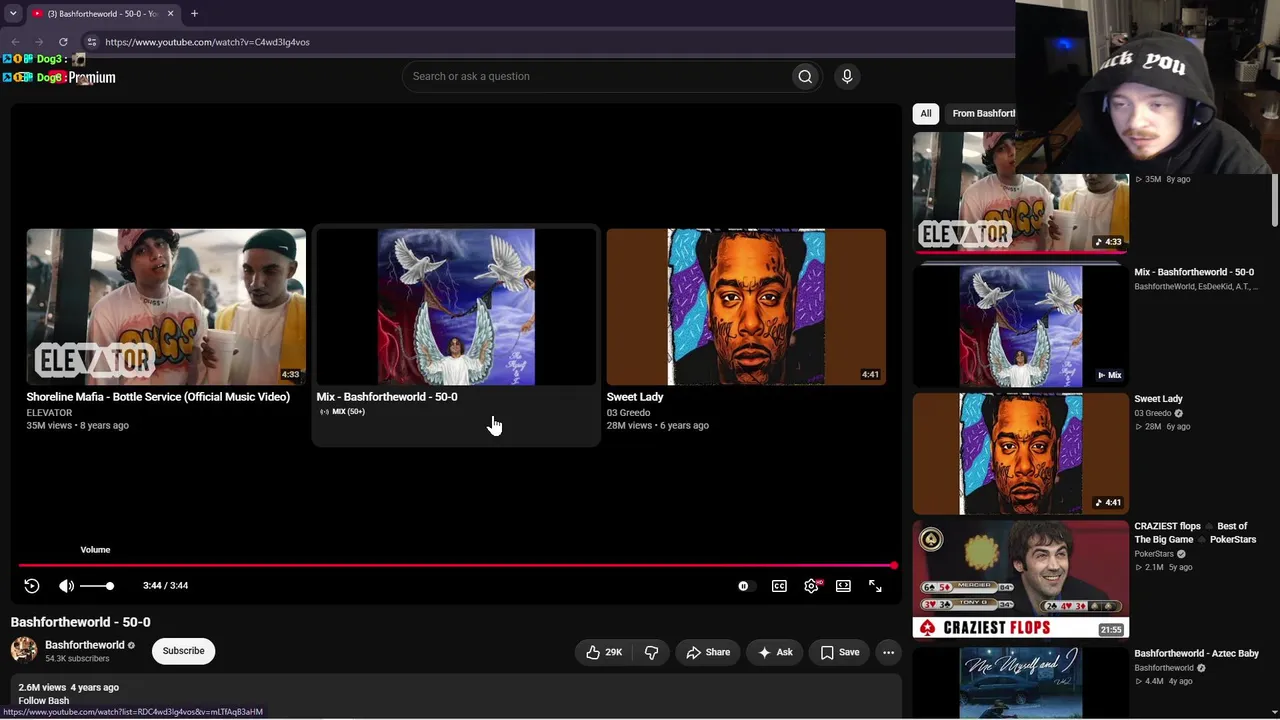Click the 54.3K subscribers text
The height and width of the screenshot is (720, 1280).
[77, 659]
